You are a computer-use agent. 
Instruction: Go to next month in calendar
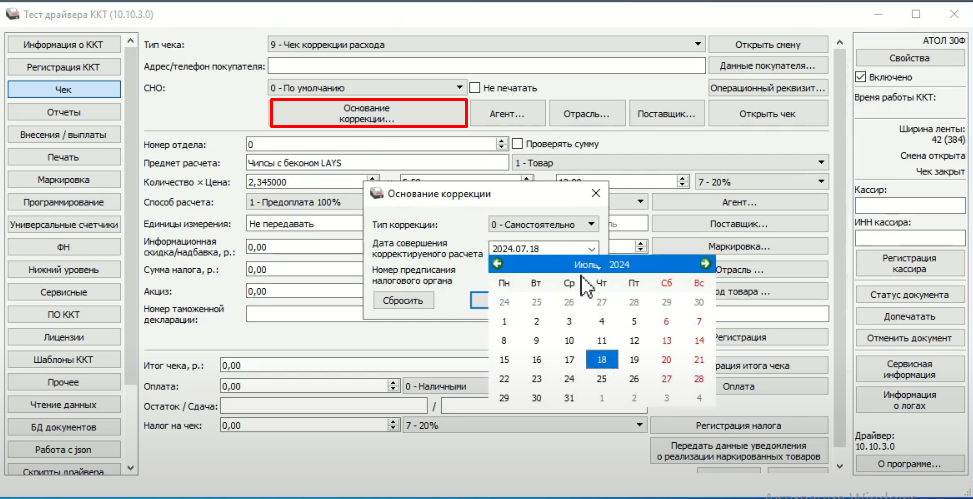point(705,264)
